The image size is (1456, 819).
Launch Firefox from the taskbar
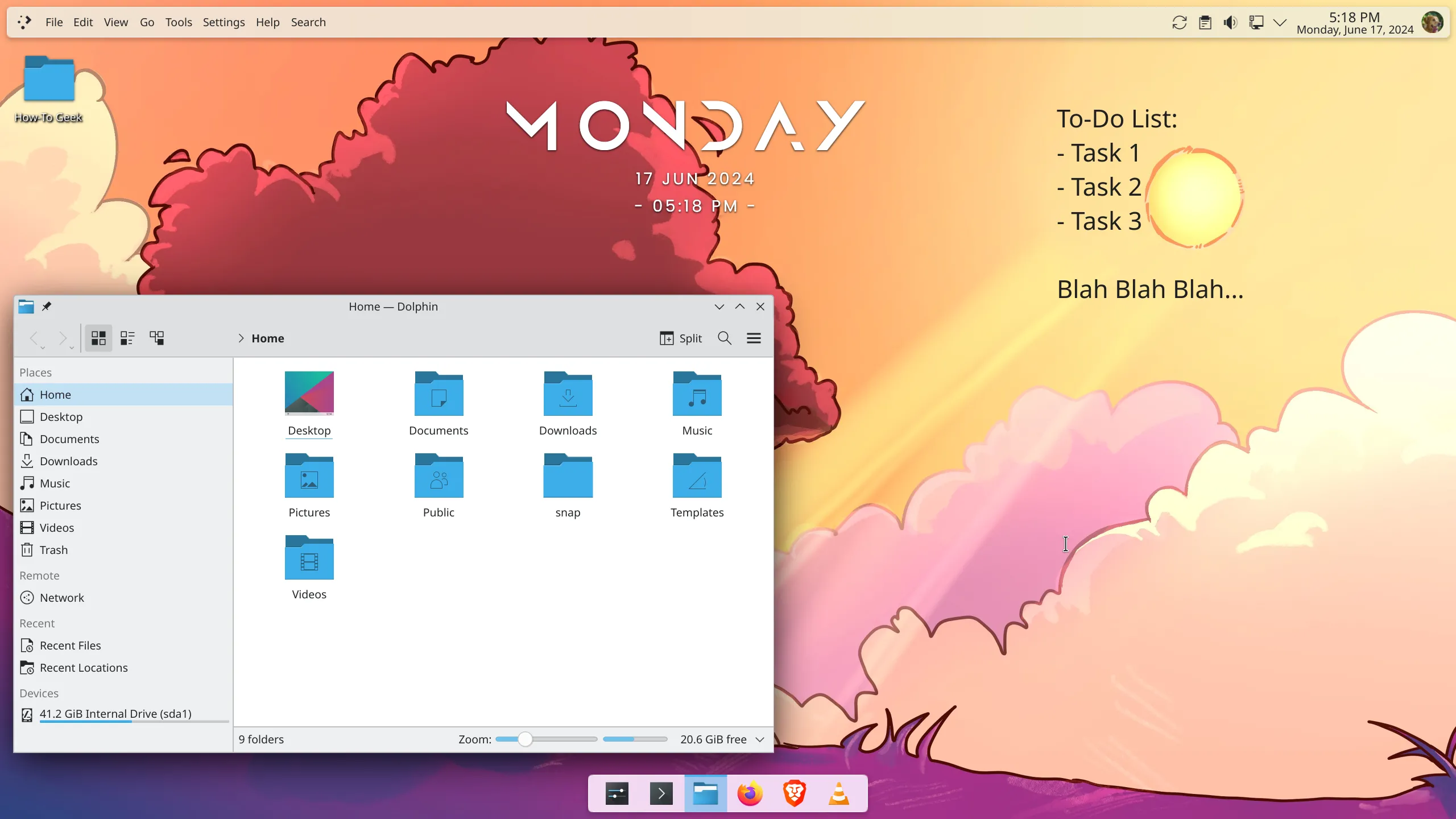coord(748,792)
